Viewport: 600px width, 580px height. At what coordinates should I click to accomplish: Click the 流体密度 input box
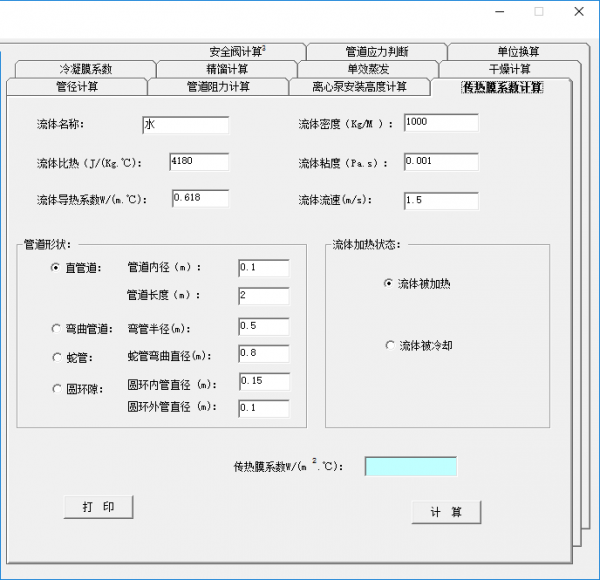(x=441, y=123)
